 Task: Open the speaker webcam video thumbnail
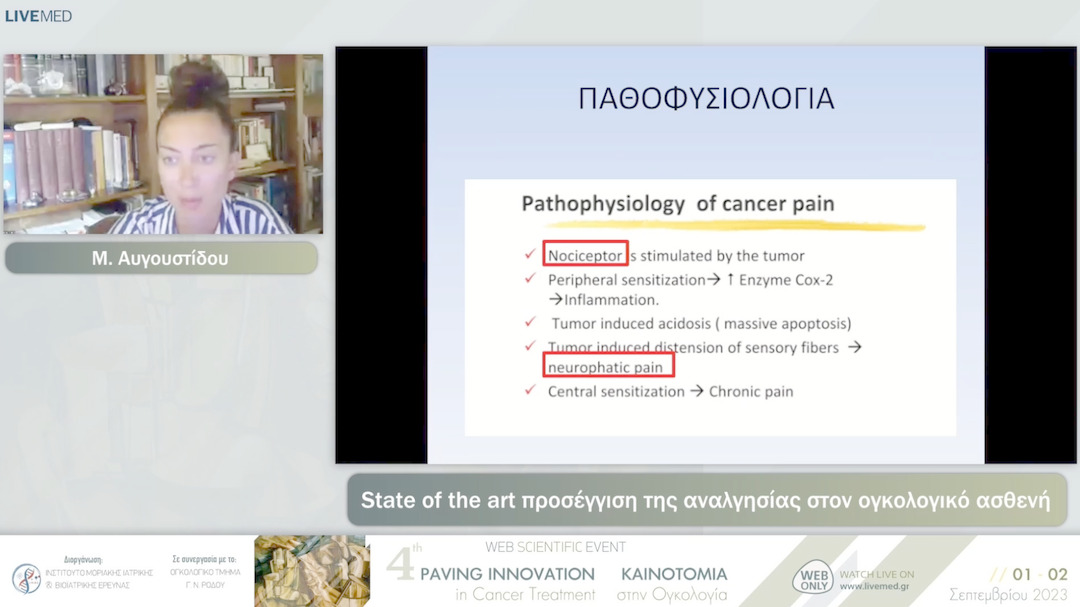pos(163,144)
